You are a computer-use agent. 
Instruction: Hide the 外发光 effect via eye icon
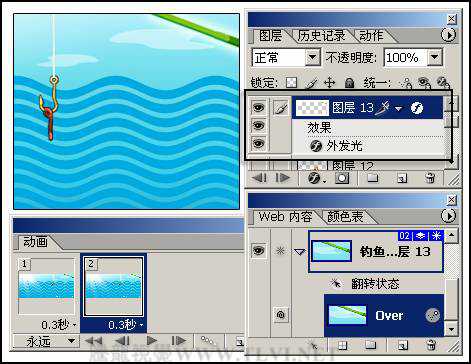pyautogui.click(x=259, y=144)
